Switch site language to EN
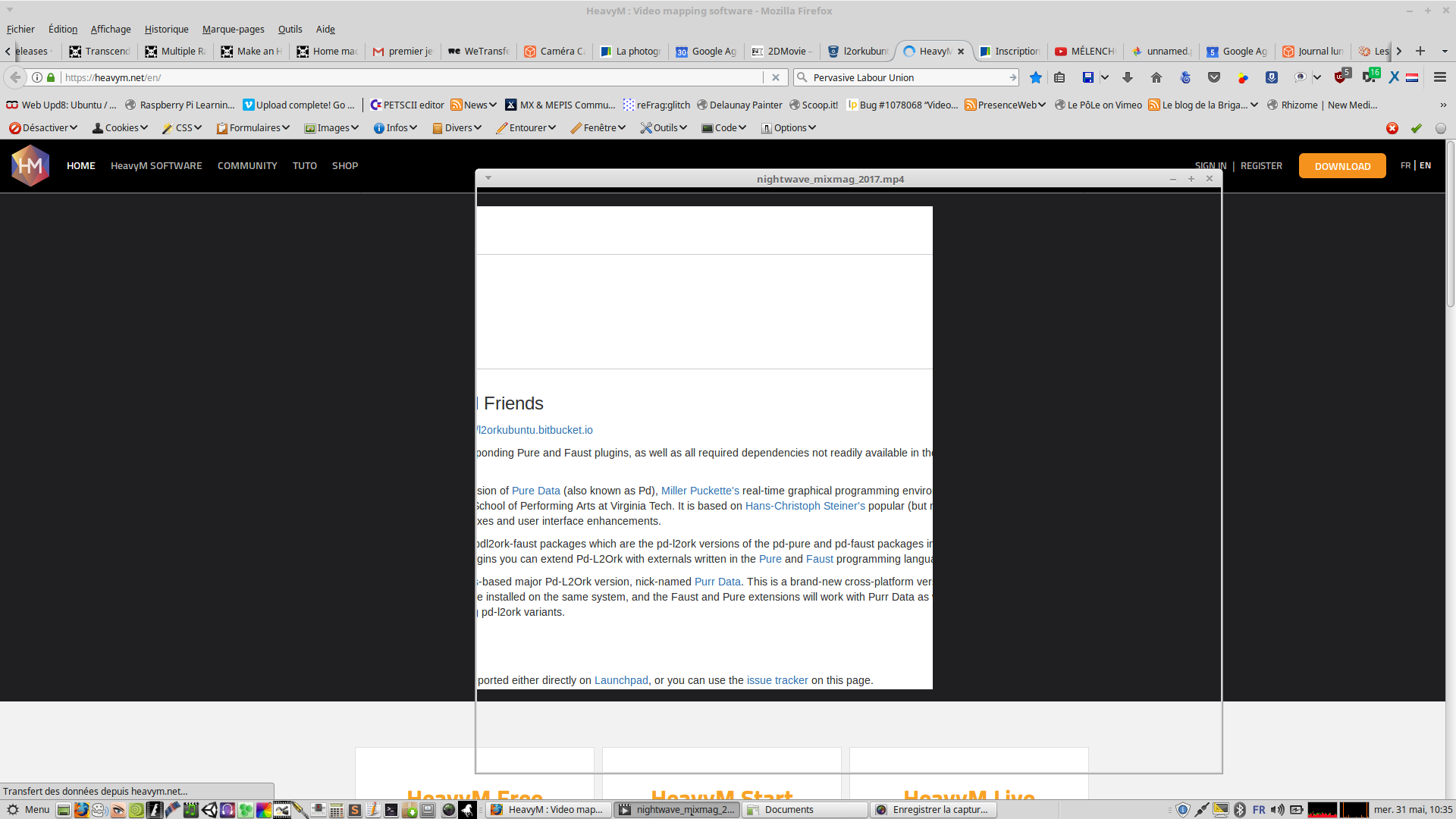 pos(1426,165)
